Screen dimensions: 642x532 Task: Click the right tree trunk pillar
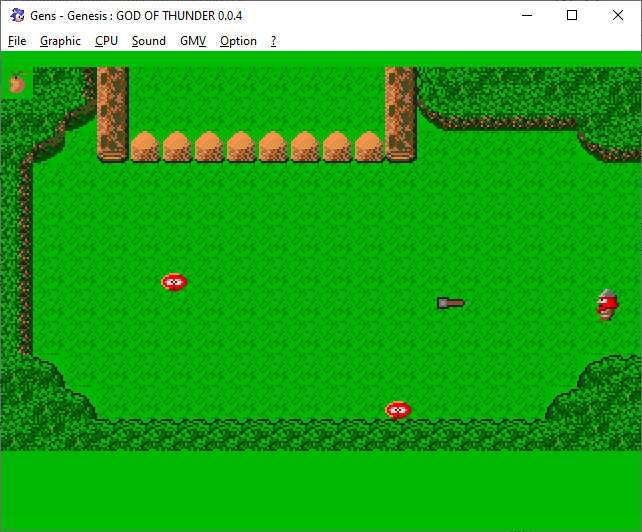click(x=400, y=115)
